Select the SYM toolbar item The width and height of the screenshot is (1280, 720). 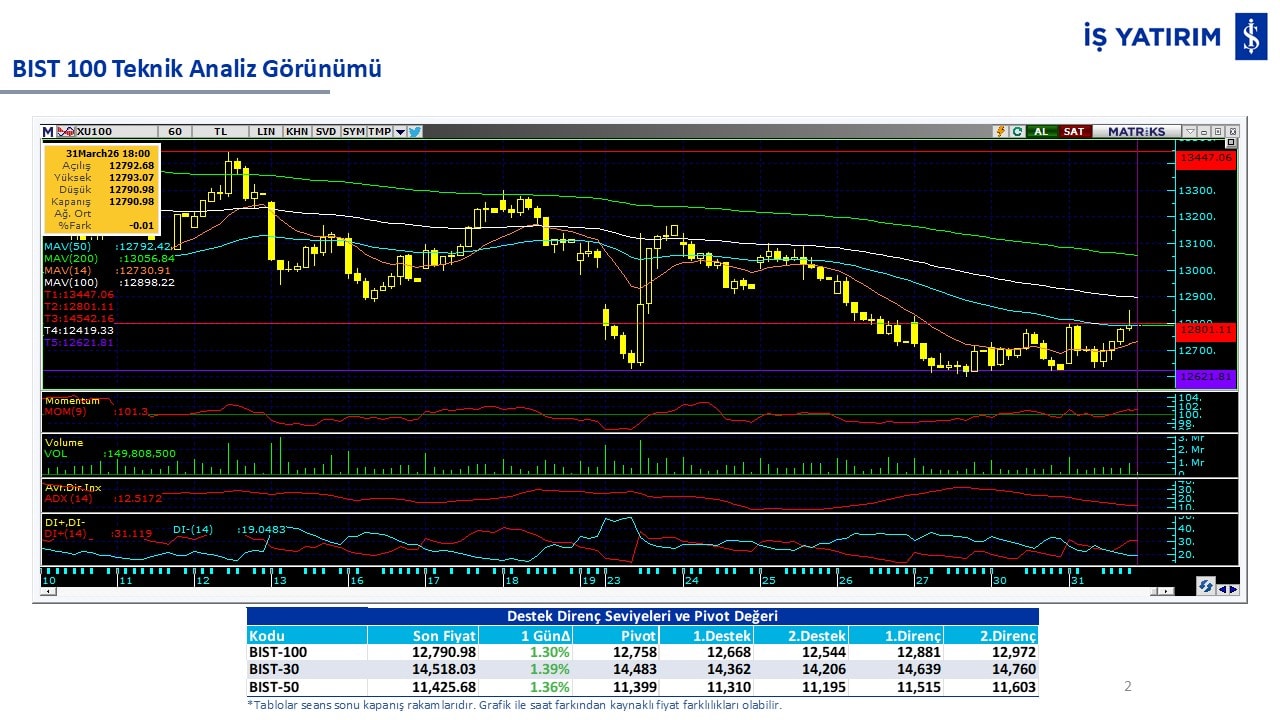[353, 131]
